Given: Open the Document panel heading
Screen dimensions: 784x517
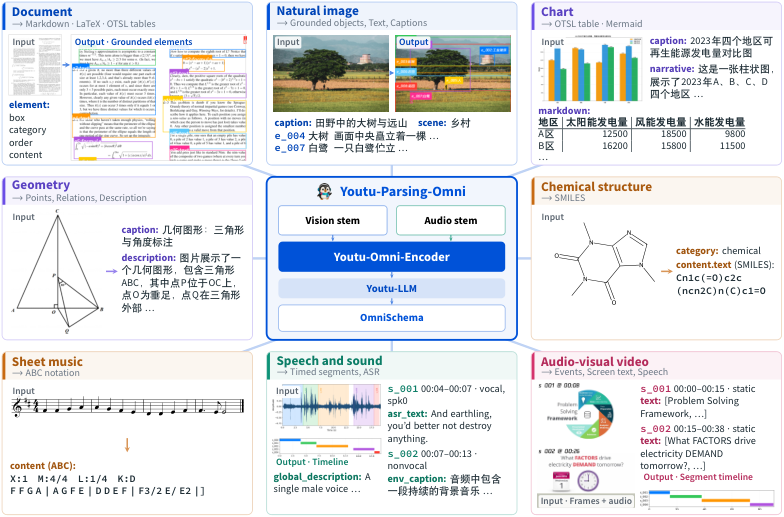Looking at the screenshot, I should [42, 12].
